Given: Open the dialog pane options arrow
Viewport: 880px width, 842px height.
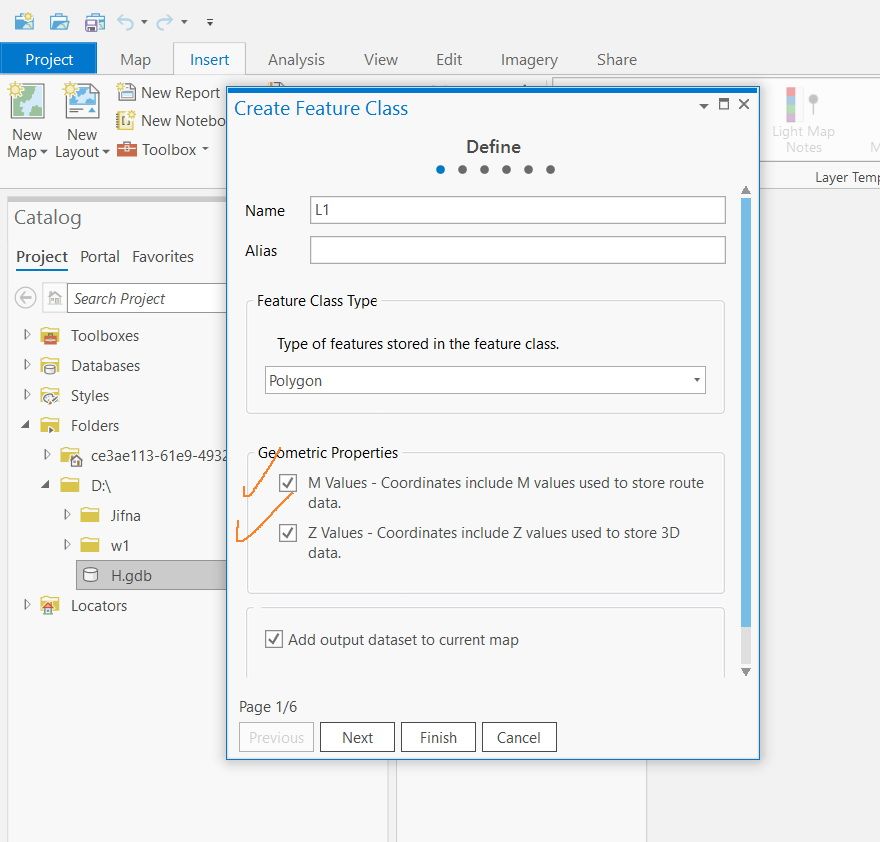Looking at the screenshot, I should pyautogui.click(x=704, y=105).
